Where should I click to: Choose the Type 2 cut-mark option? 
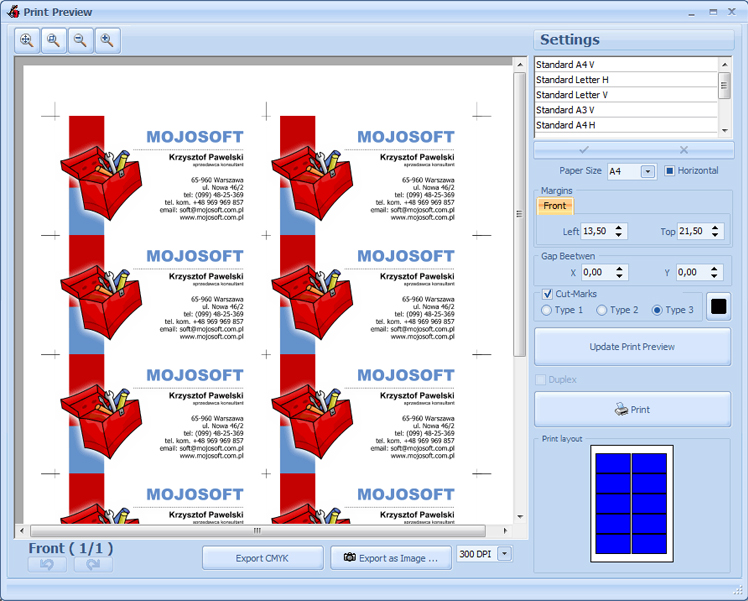602,310
